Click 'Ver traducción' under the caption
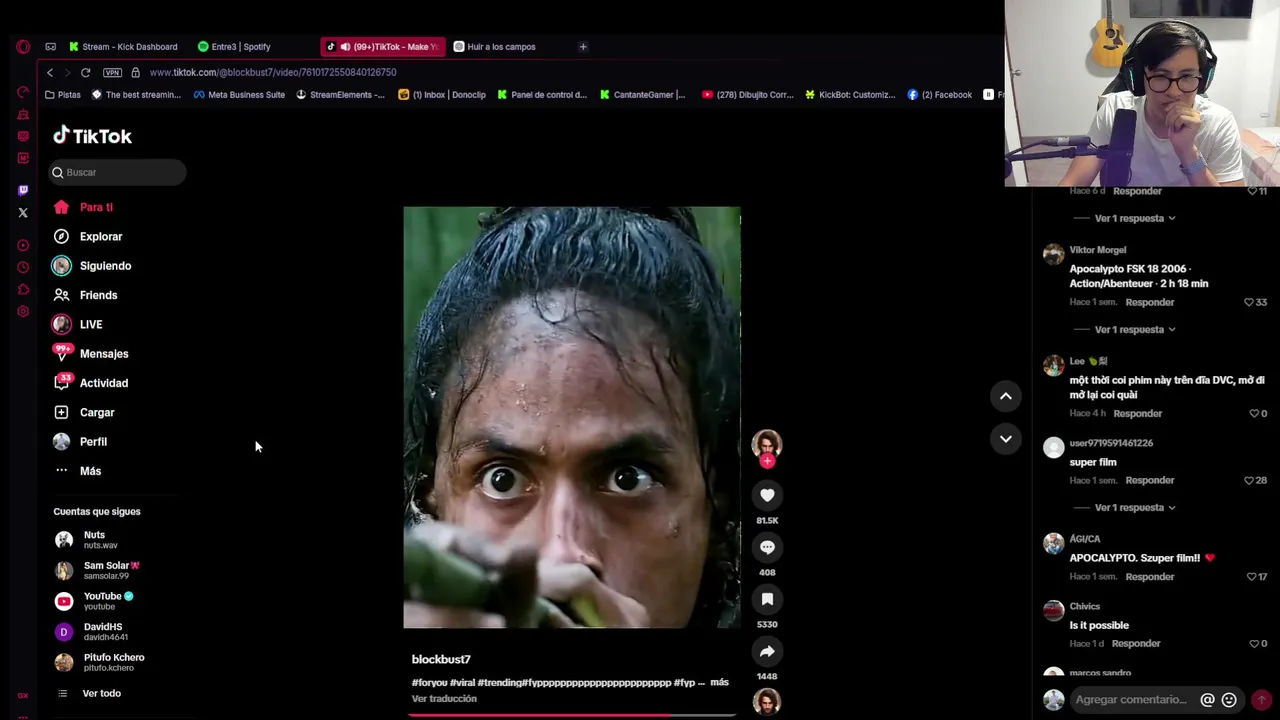 (x=444, y=698)
